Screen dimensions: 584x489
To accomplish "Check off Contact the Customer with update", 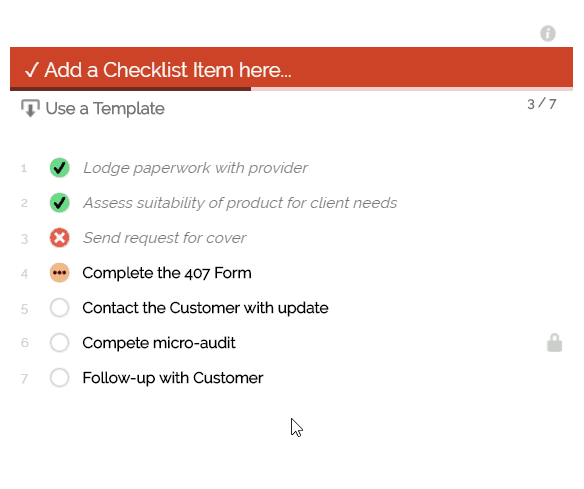I will [x=60, y=308].
